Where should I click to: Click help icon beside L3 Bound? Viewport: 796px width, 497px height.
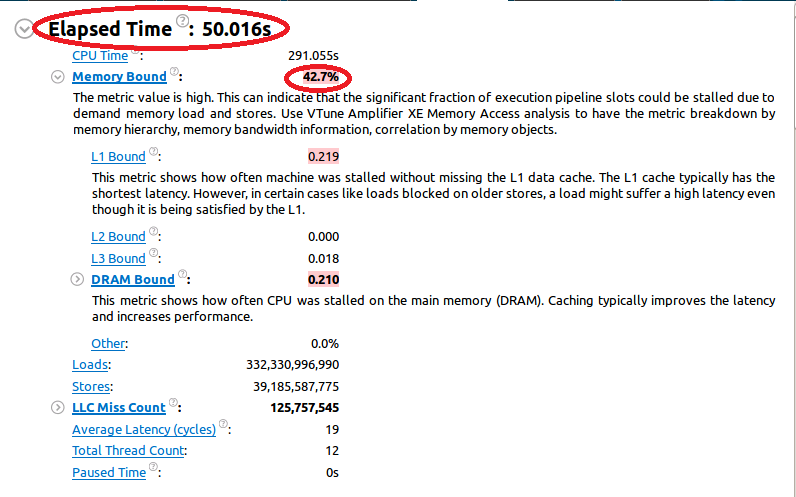(153, 253)
